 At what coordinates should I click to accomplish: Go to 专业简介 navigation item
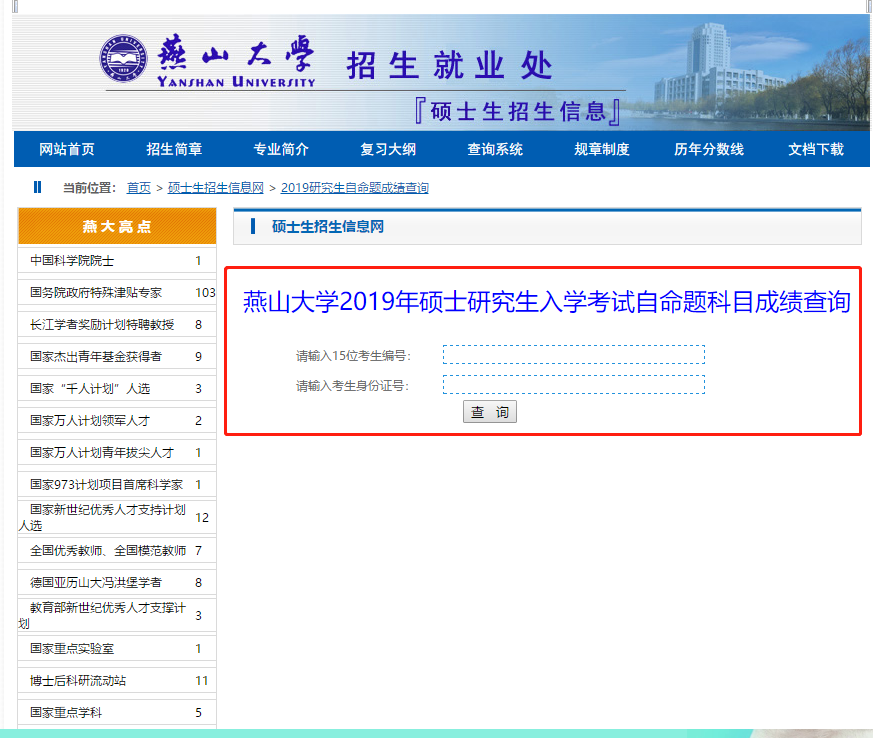[281, 149]
